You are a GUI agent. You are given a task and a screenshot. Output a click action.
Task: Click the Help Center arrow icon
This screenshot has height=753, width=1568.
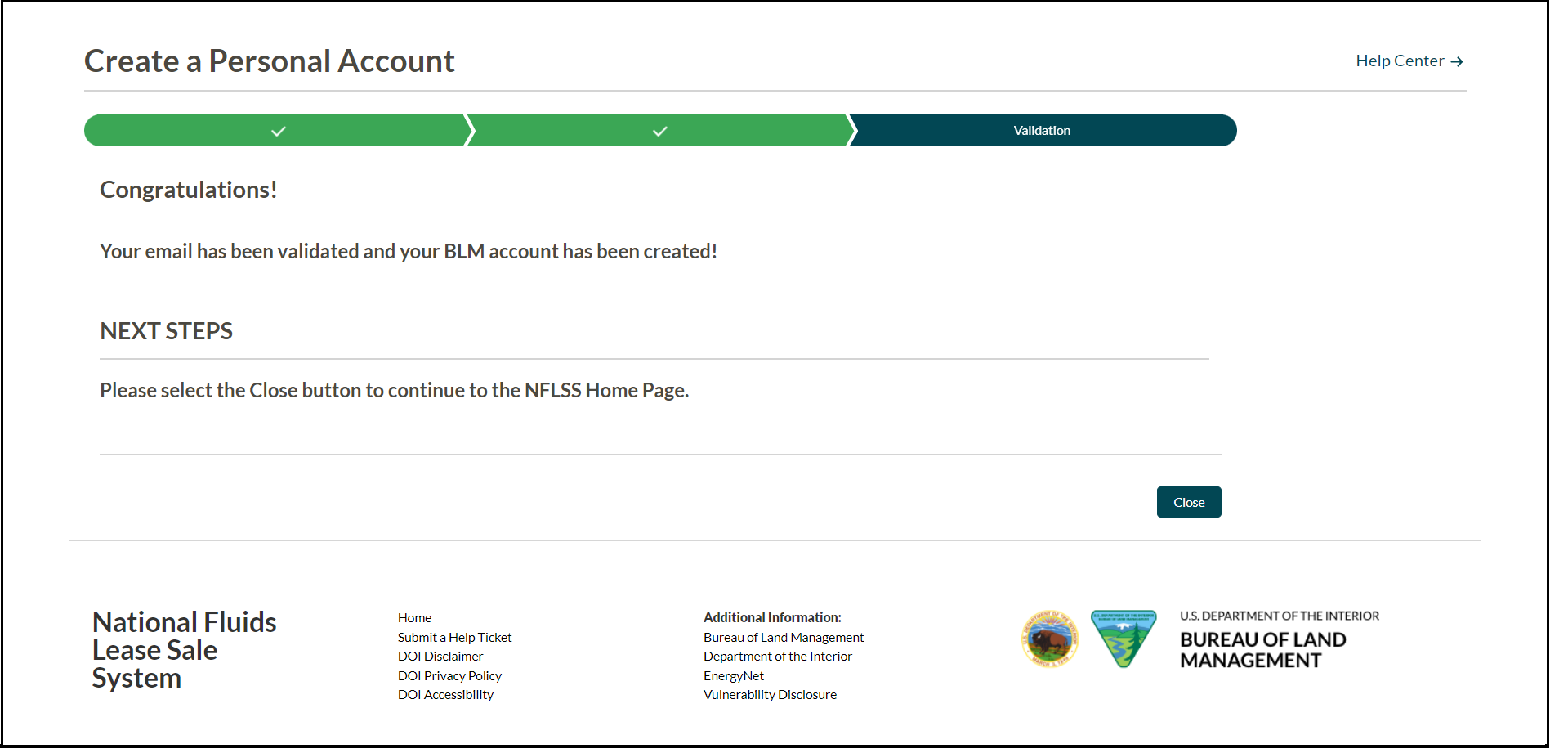[x=1458, y=61]
